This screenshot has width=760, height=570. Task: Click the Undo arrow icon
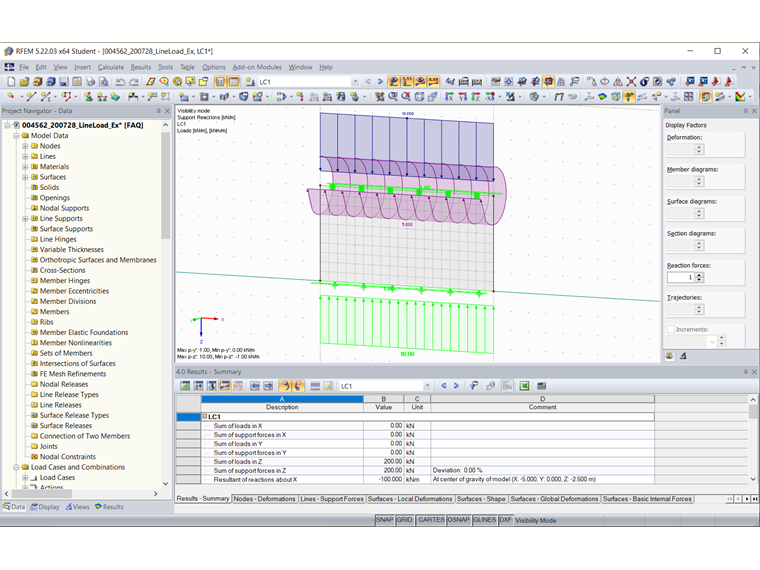tap(120, 81)
